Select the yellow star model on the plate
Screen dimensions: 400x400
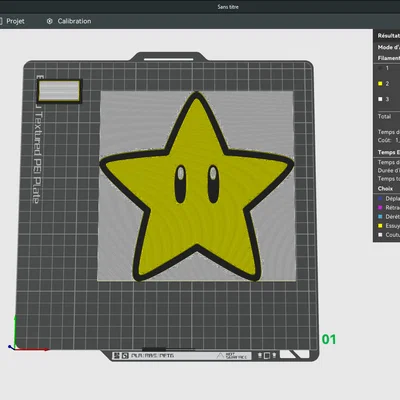pos(197,187)
